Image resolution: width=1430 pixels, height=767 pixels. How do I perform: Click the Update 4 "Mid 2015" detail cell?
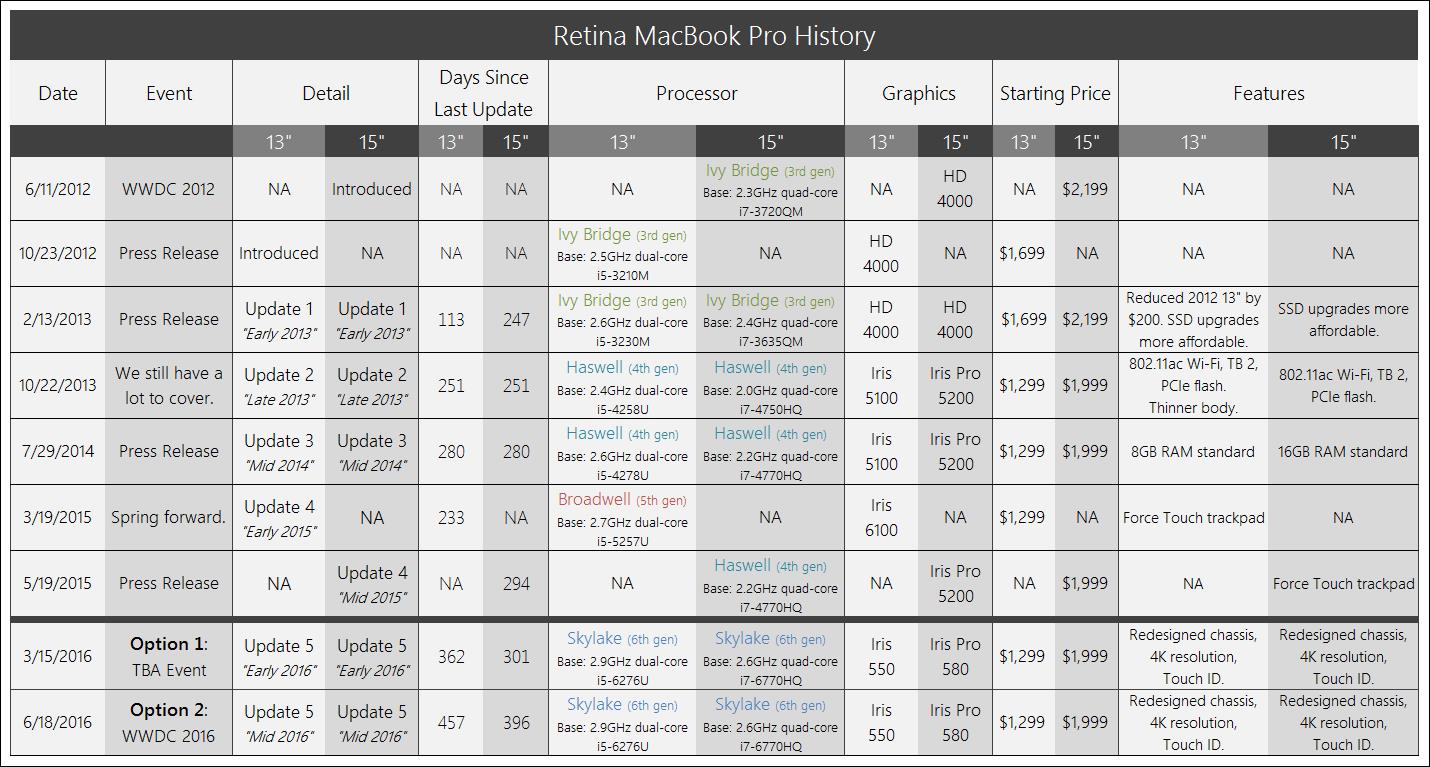[372, 584]
